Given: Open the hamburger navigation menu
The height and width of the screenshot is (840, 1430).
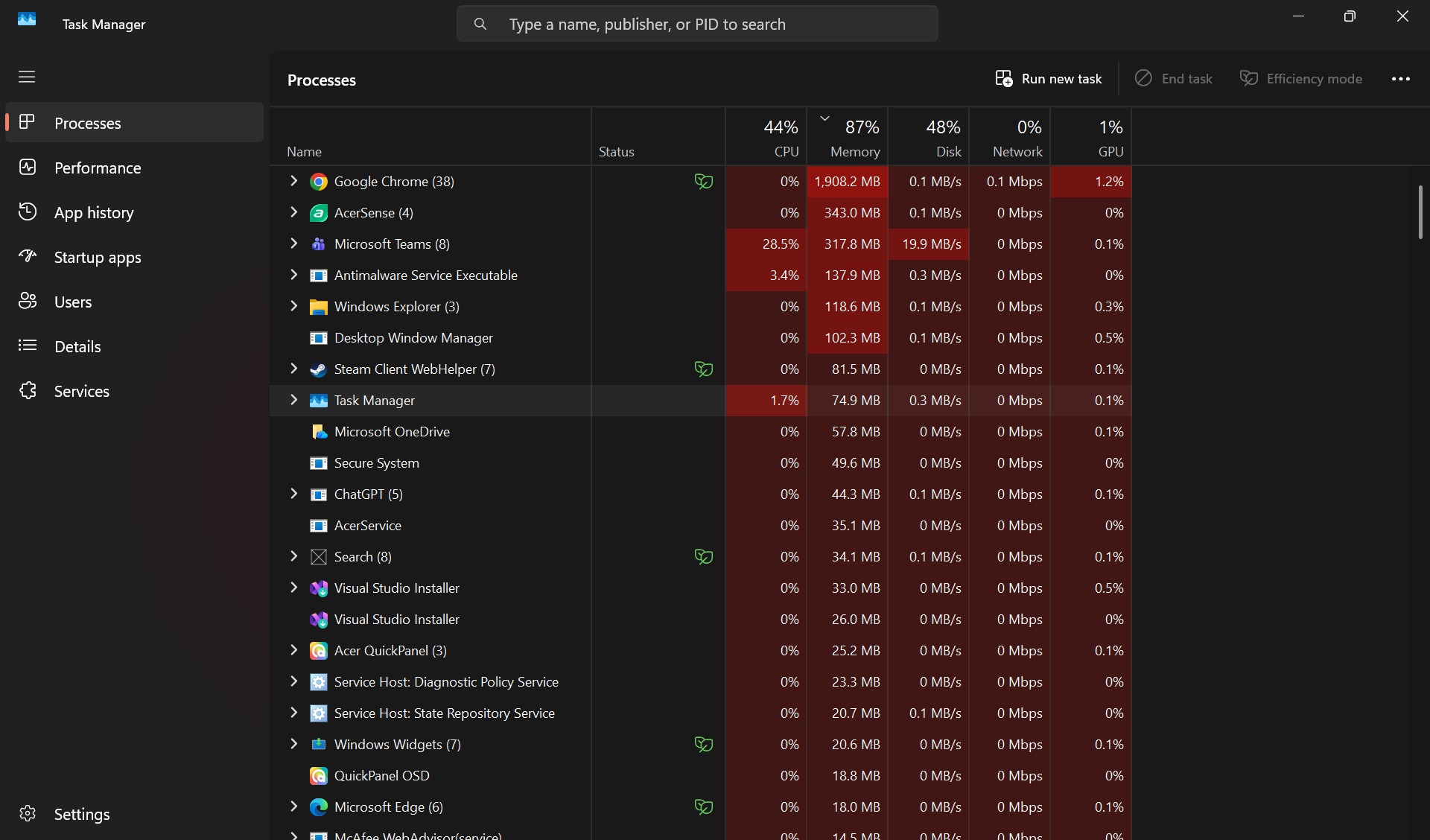Looking at the screenshot, I should point(27,77).
